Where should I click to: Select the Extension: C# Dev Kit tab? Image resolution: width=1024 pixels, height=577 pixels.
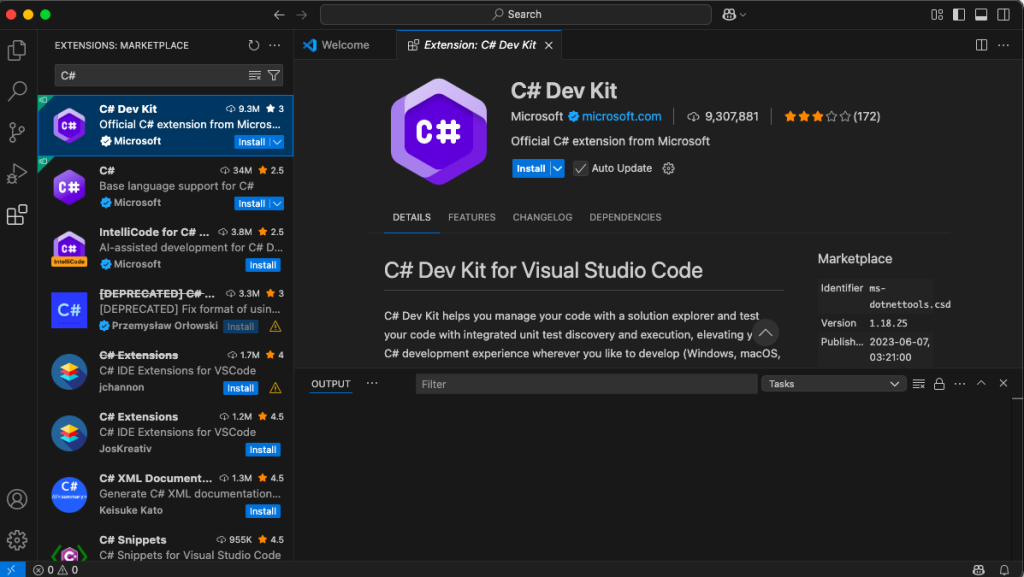[480, 45]
